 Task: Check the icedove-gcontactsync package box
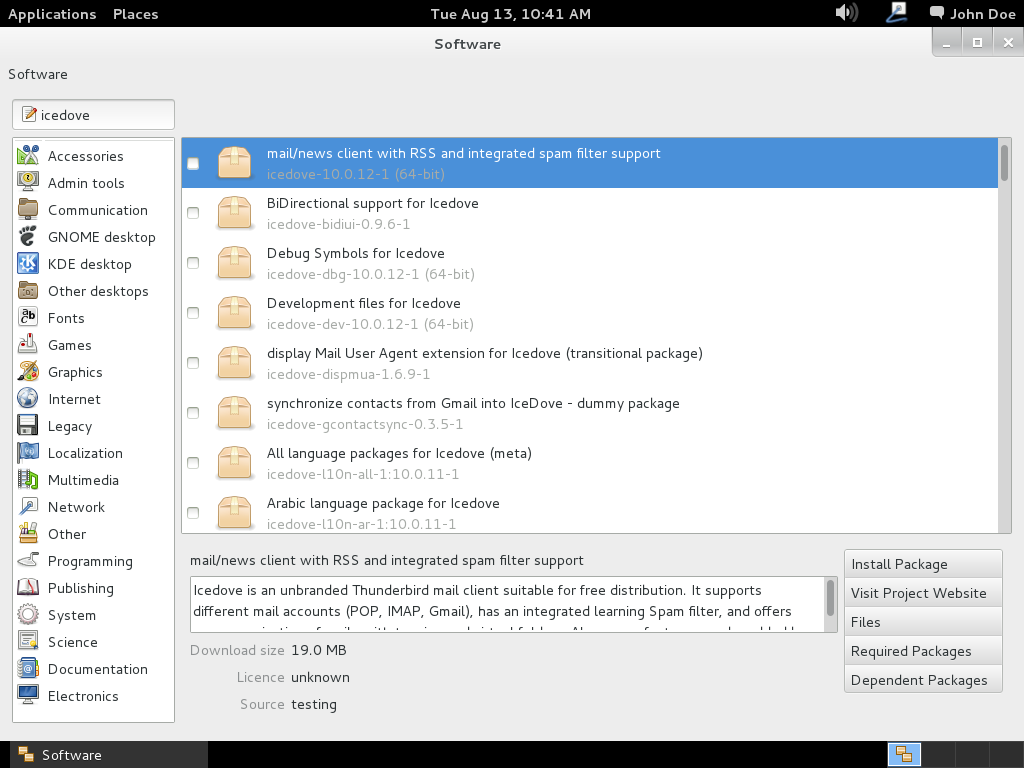click(193, 413)
